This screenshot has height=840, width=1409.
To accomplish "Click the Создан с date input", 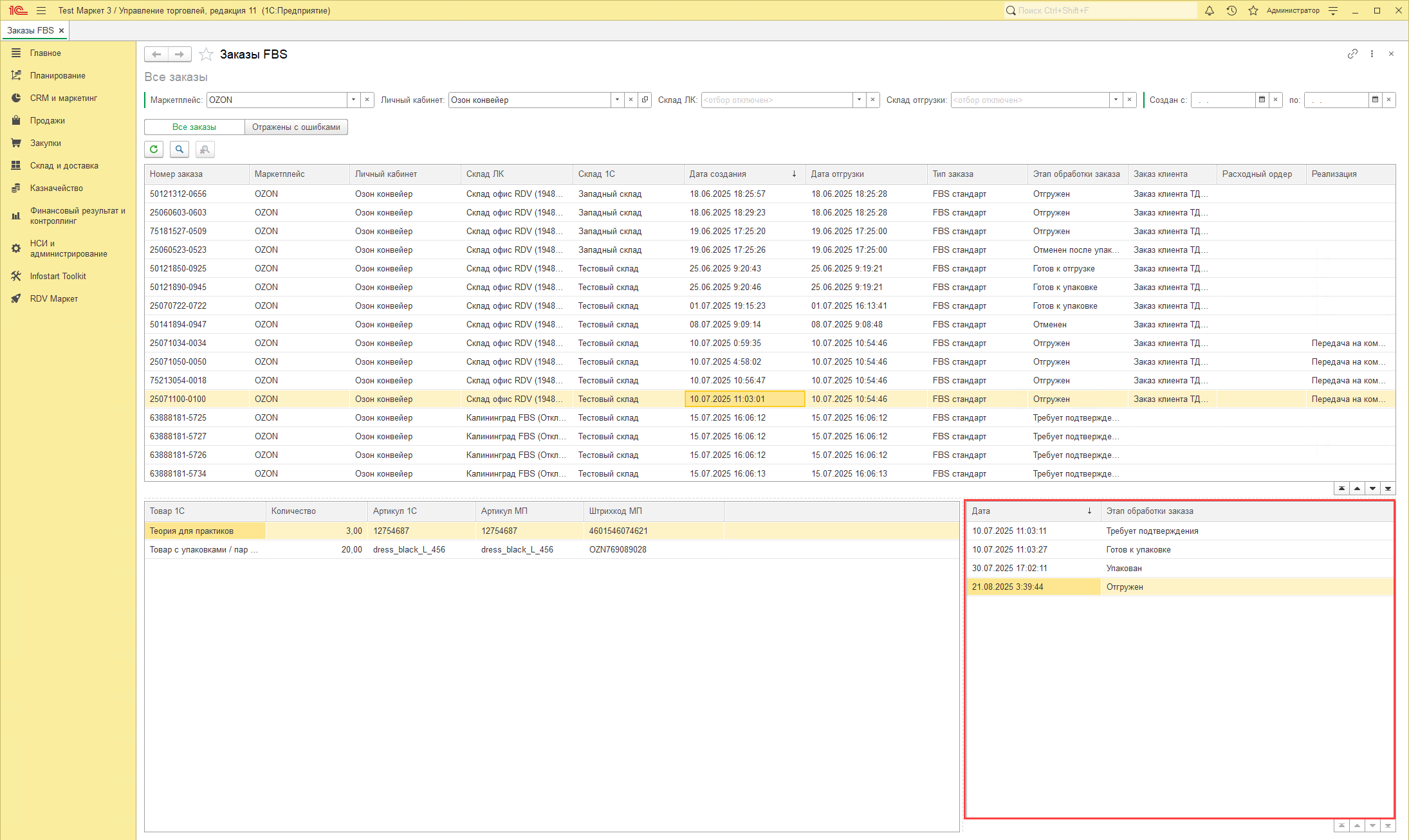I will (x=1223, y=100).
